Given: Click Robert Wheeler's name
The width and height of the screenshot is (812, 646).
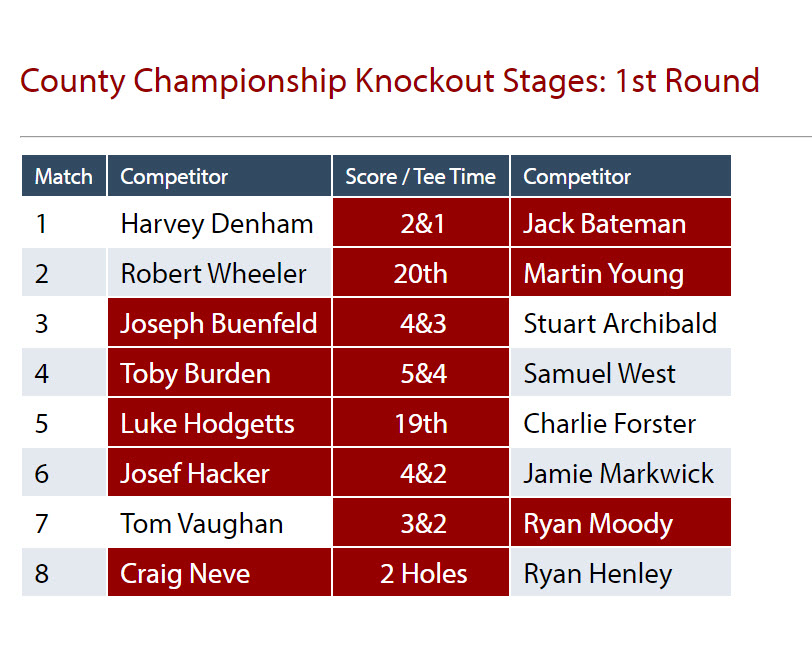Looking at the screenshot, I should point(213,274).
